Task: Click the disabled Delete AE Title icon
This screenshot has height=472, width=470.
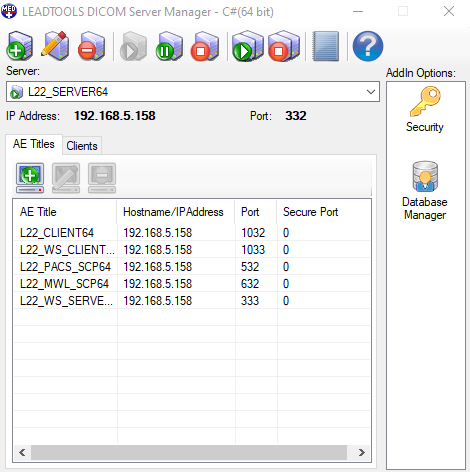Action: (102, 178)
